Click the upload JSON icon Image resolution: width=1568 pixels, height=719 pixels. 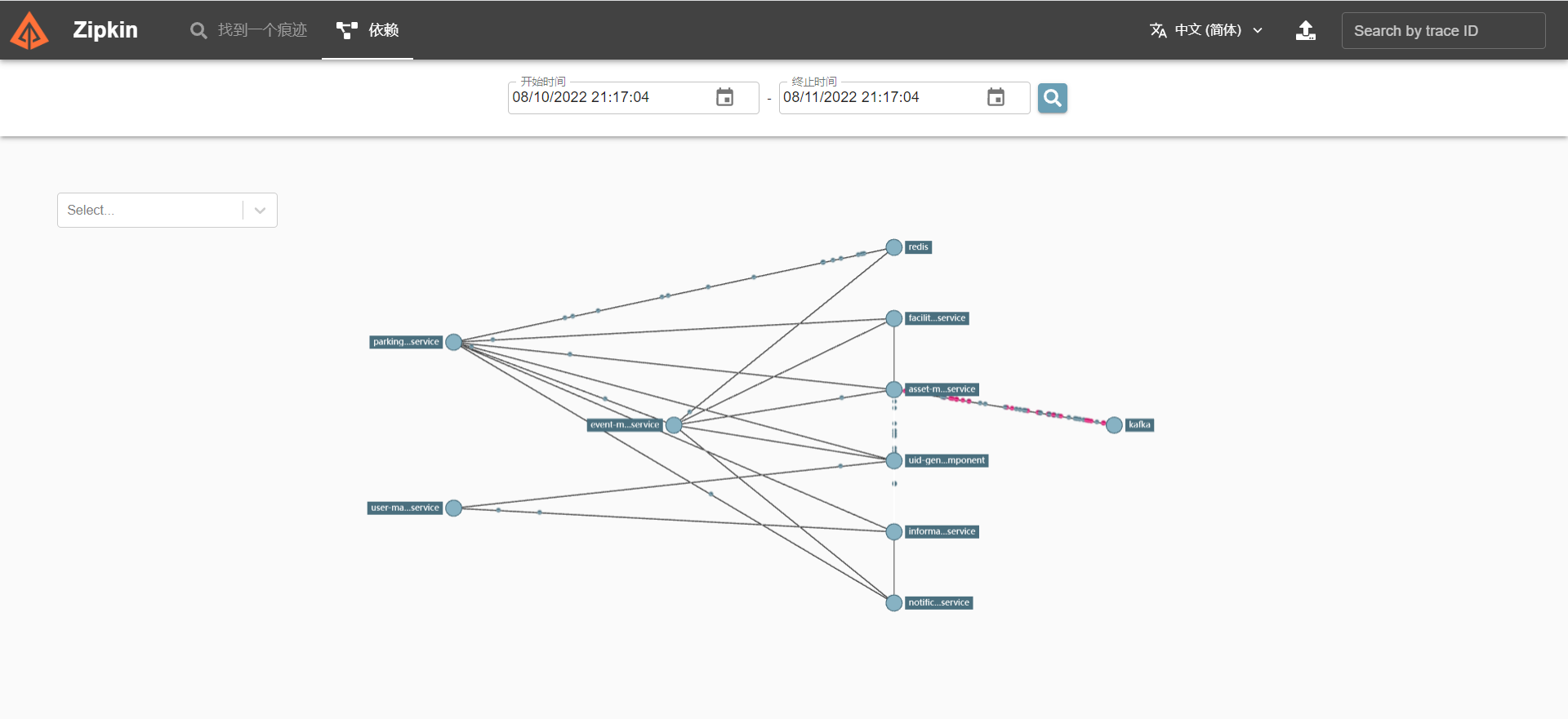pyautogui.click(x=1306, y=30)
